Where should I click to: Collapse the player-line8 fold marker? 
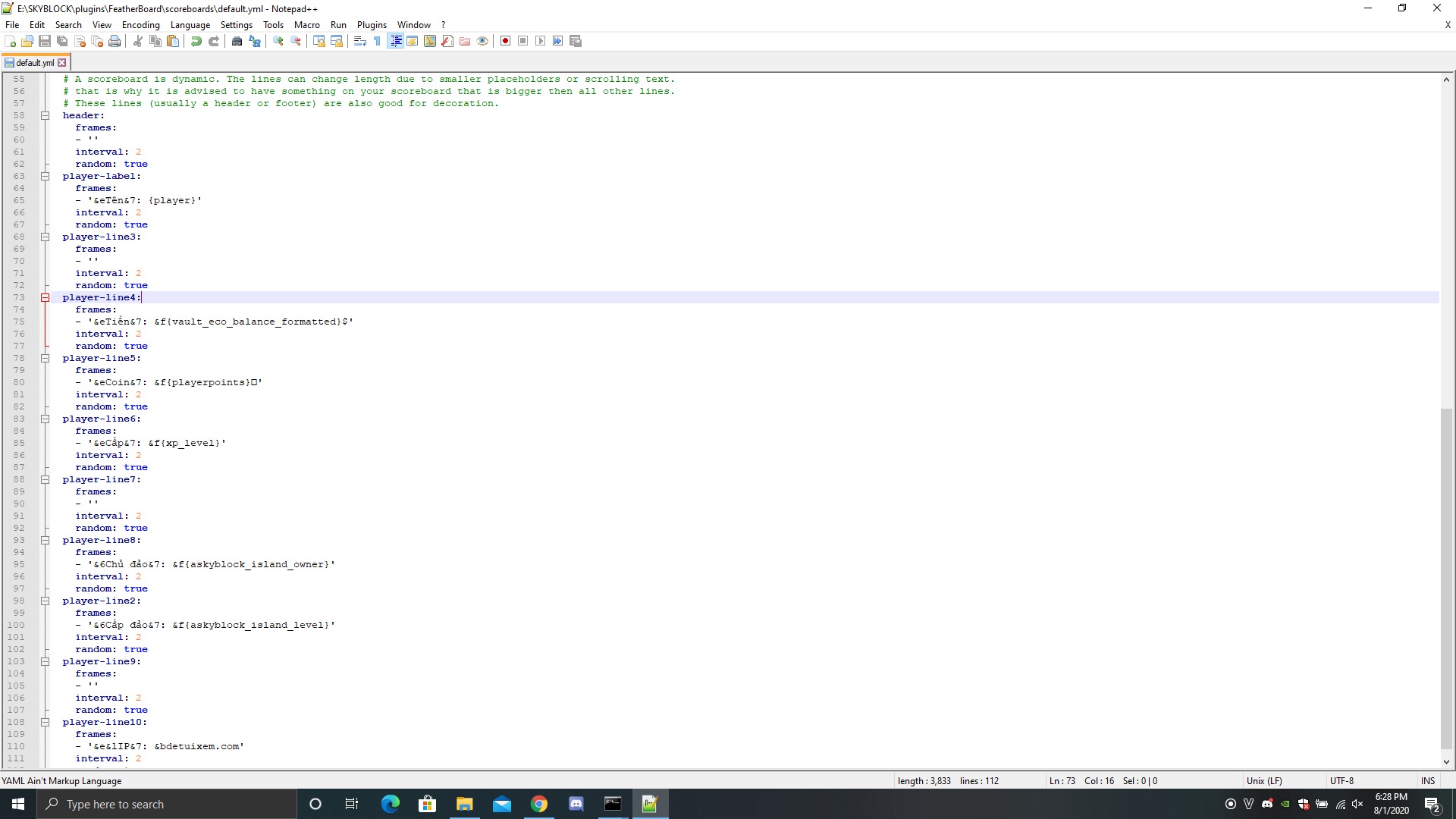pos(45,541)
